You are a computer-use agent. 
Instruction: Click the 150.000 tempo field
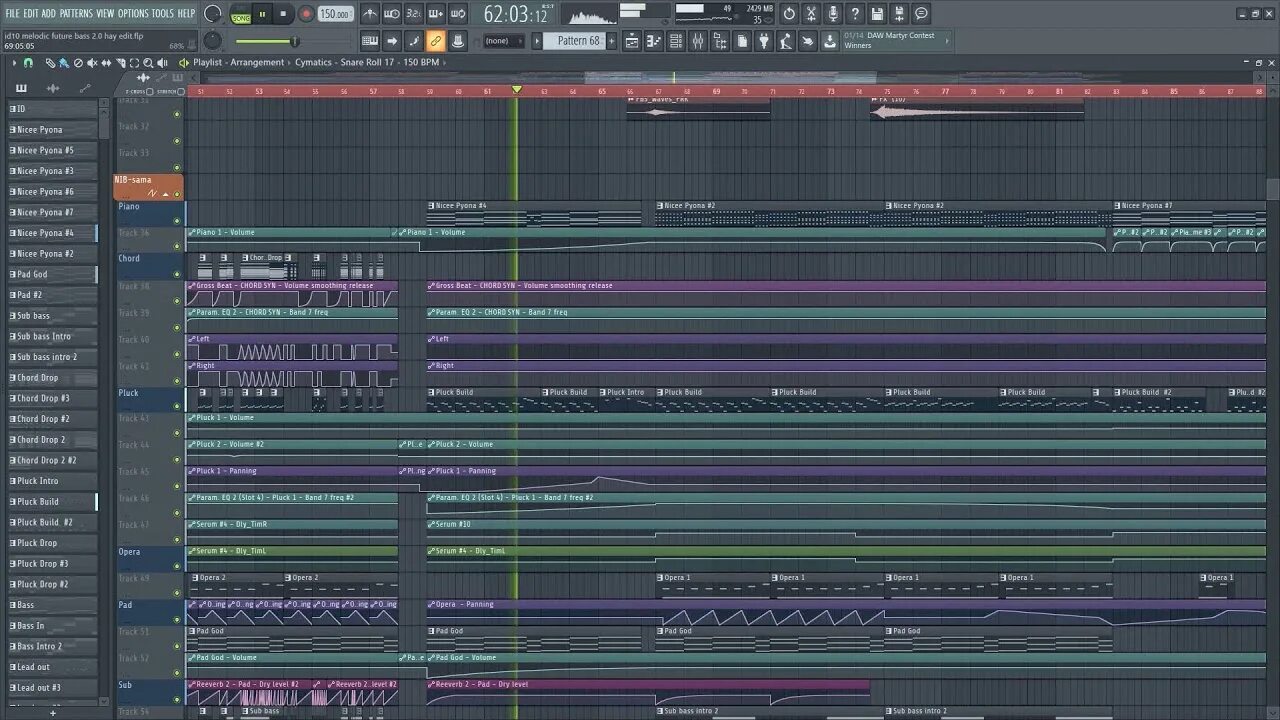(x=335, y=14)
